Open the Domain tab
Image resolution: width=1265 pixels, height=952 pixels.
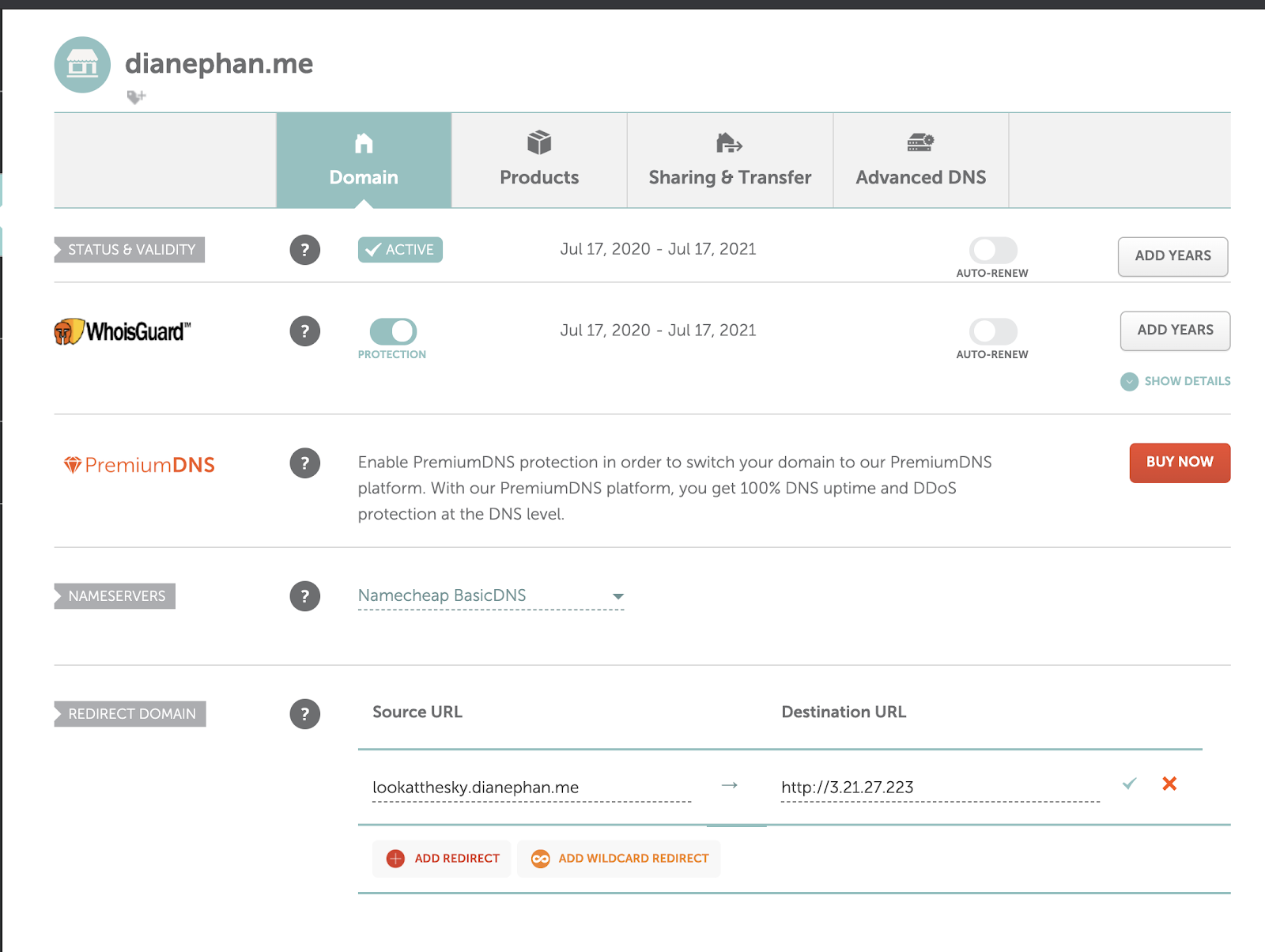click(364, 161)
